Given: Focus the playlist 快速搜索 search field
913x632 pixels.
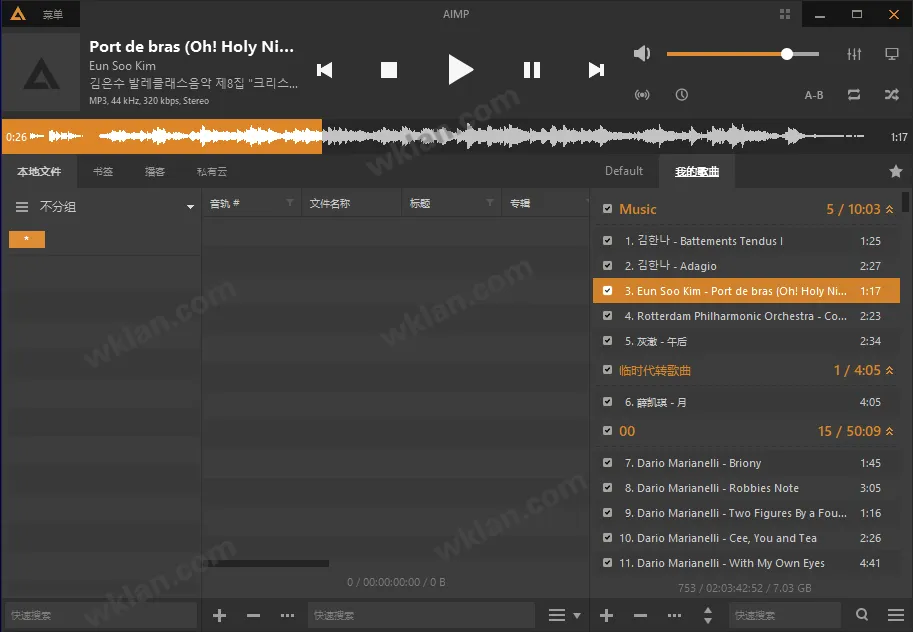Looking at the screenshot, I should coord(785,615).
